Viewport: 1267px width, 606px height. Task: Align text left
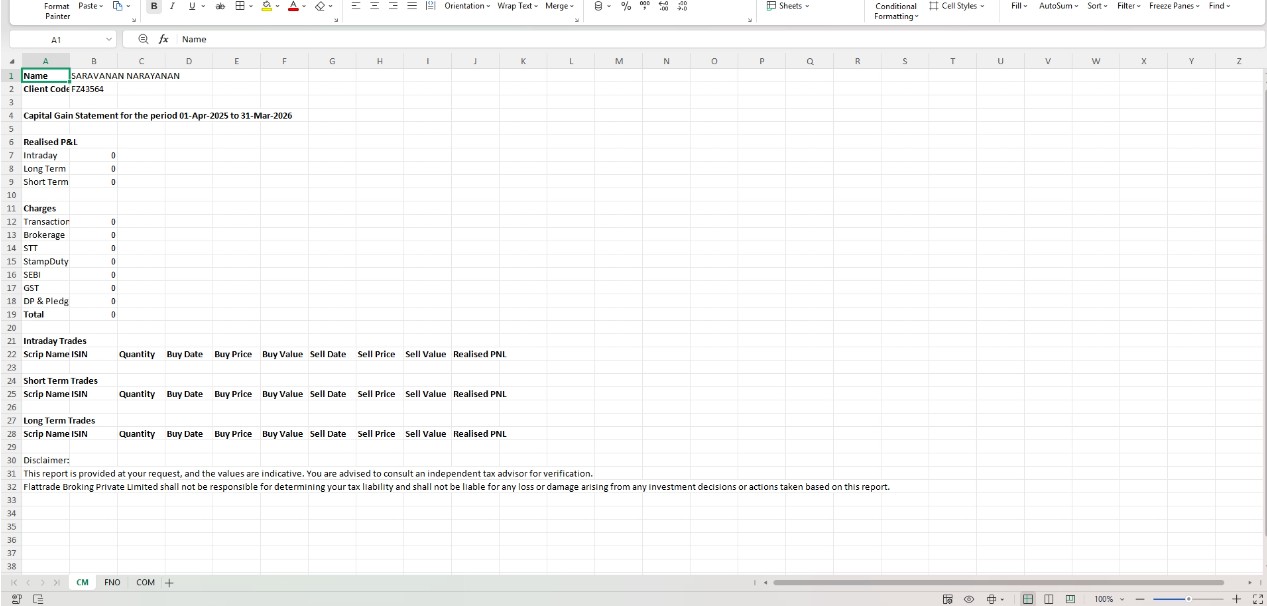[x=356, y=6]
